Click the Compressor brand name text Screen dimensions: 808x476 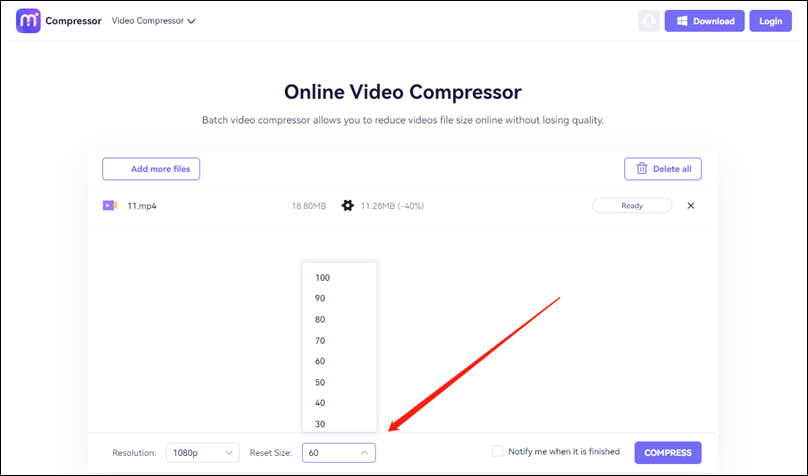(73, 21)
